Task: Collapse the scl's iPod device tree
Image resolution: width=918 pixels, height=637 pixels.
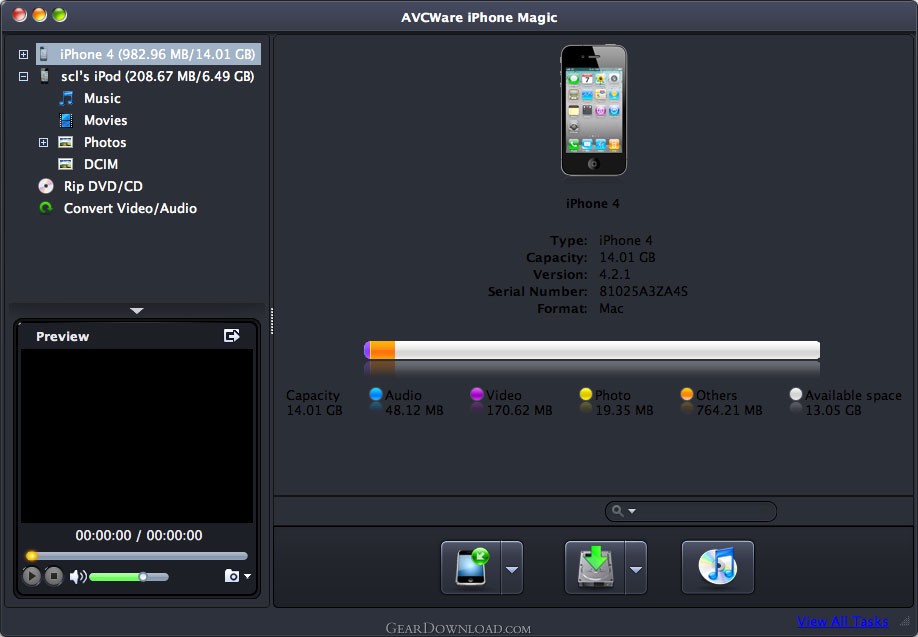Action: tap(23, 76)
